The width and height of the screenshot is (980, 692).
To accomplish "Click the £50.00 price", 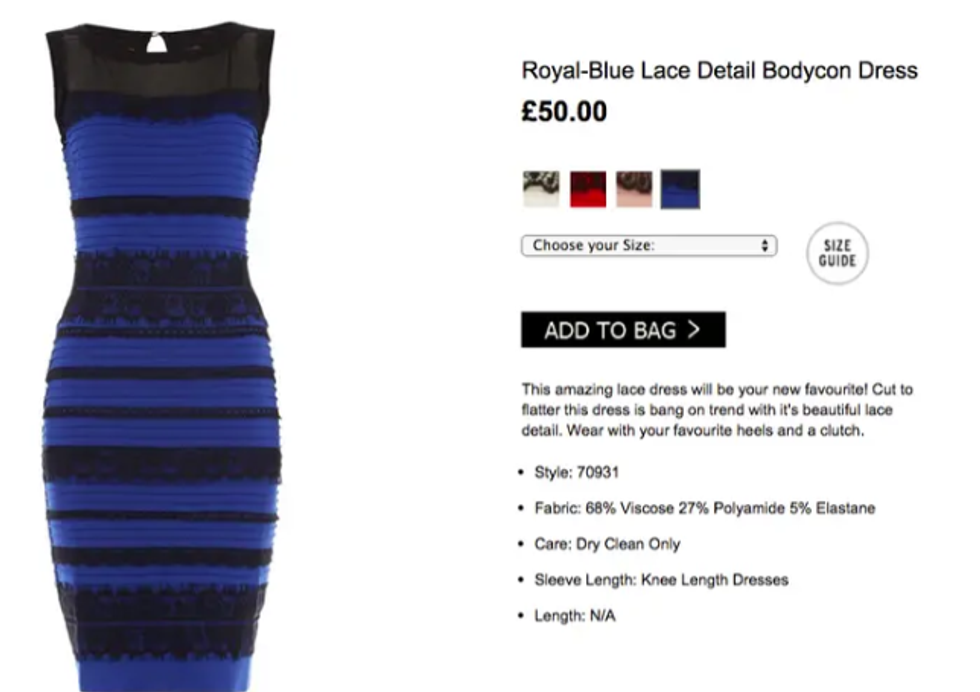I will [x=564, y=112].
